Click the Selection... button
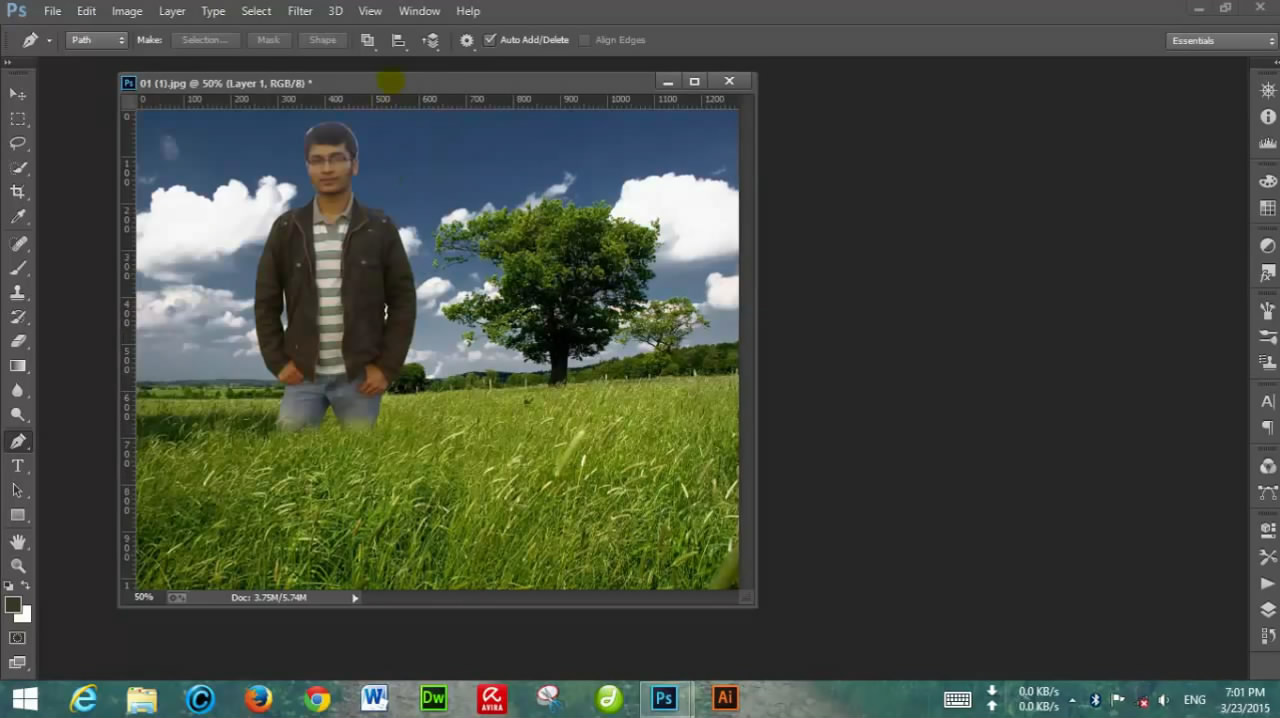Image resolution: width=1280 pixels, height=718 pixels. [205, 40]
